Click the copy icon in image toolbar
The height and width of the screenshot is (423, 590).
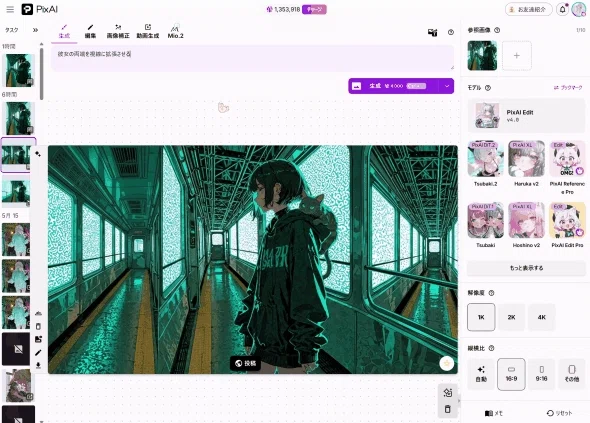click(38, 326)
